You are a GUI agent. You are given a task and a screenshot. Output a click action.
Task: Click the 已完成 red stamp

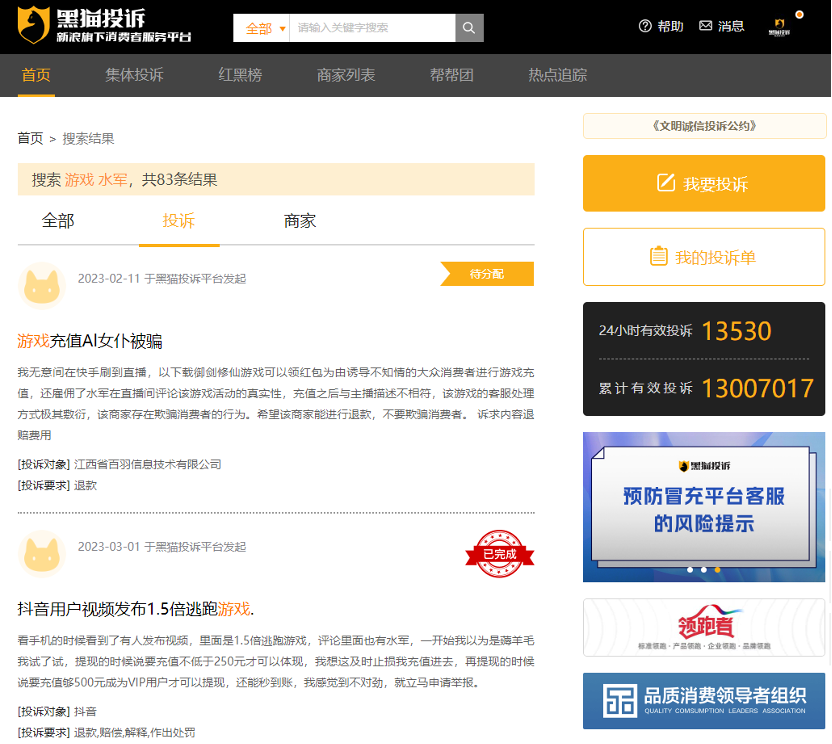click(x=499, y=553)
